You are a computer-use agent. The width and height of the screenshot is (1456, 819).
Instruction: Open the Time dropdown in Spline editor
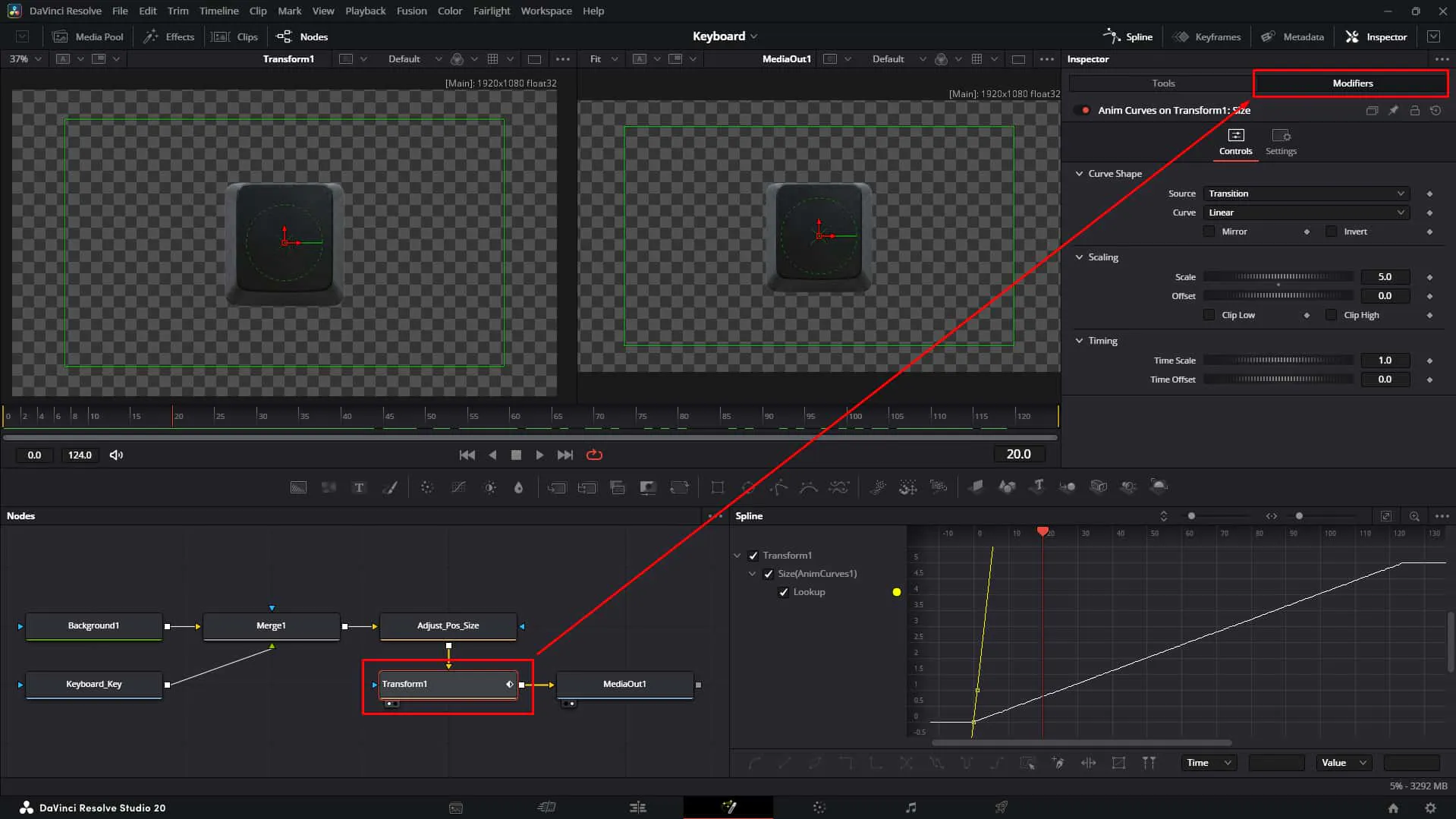(x=1208, y=763)
